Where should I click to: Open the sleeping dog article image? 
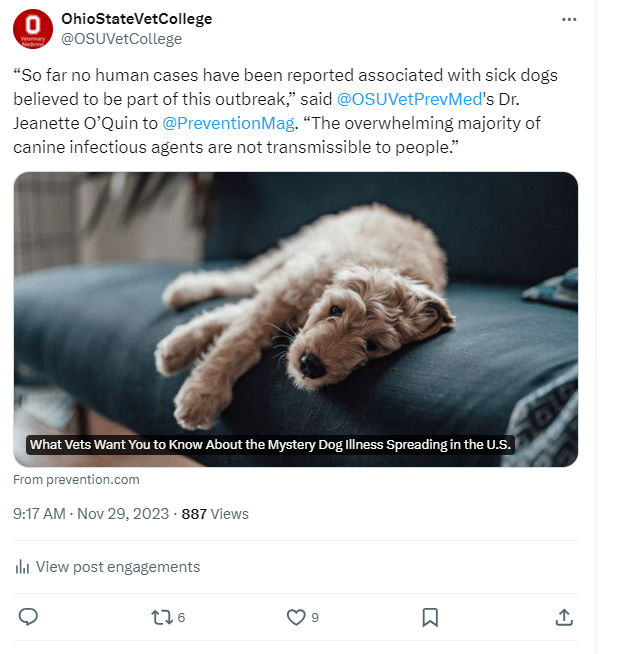tap(296, 300)
